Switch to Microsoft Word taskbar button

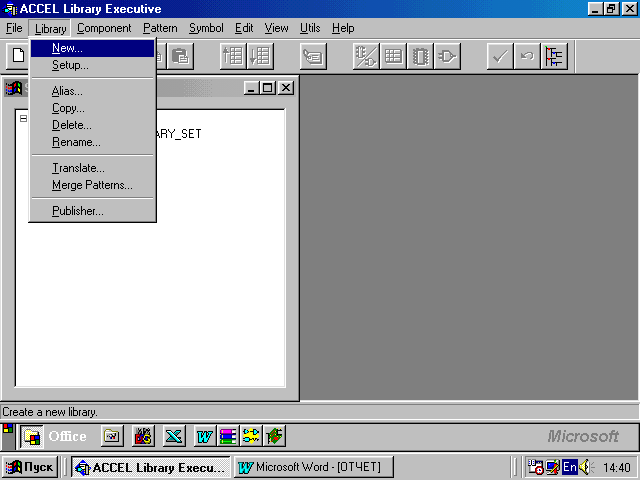(x=313, y=467)
